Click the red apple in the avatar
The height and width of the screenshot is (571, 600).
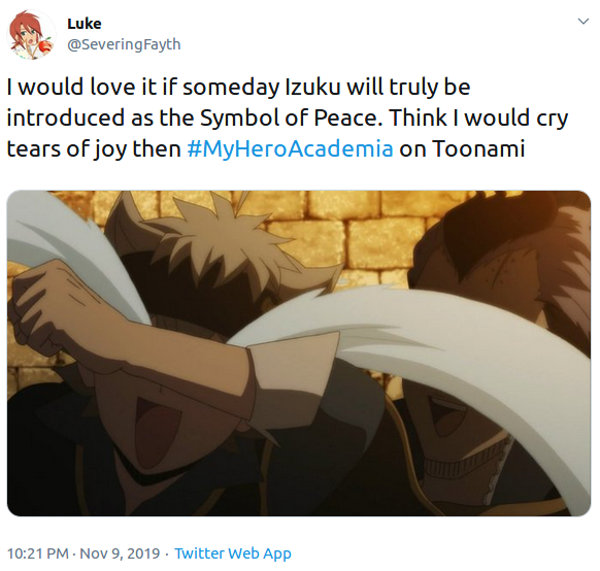tap(46, 46)
